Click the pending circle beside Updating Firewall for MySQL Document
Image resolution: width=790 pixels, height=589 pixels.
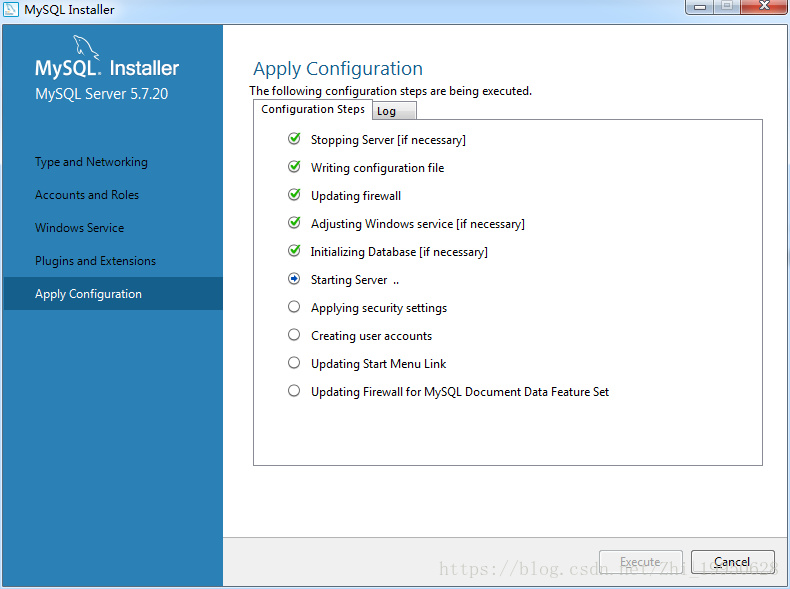coord(294,390)
